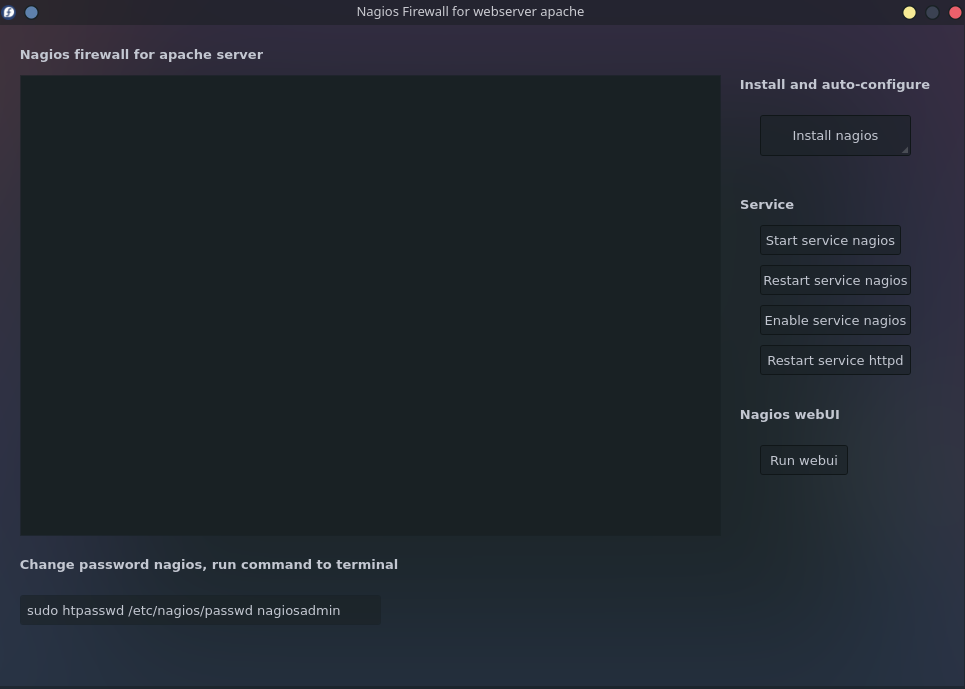Open the Install nagios button's corner menu arrow
This screenshot has width=965, height=689.
coord(905,149)
